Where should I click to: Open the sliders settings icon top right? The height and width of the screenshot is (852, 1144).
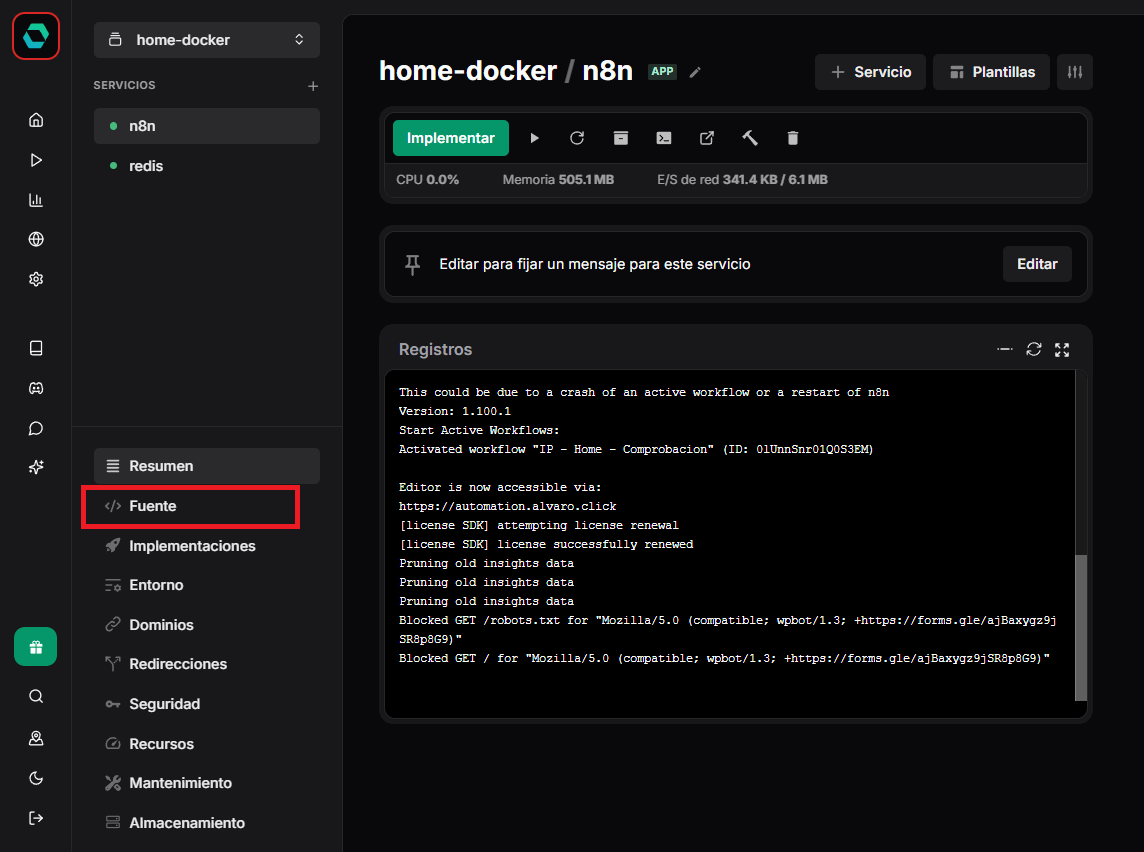tap(1075, 72)
